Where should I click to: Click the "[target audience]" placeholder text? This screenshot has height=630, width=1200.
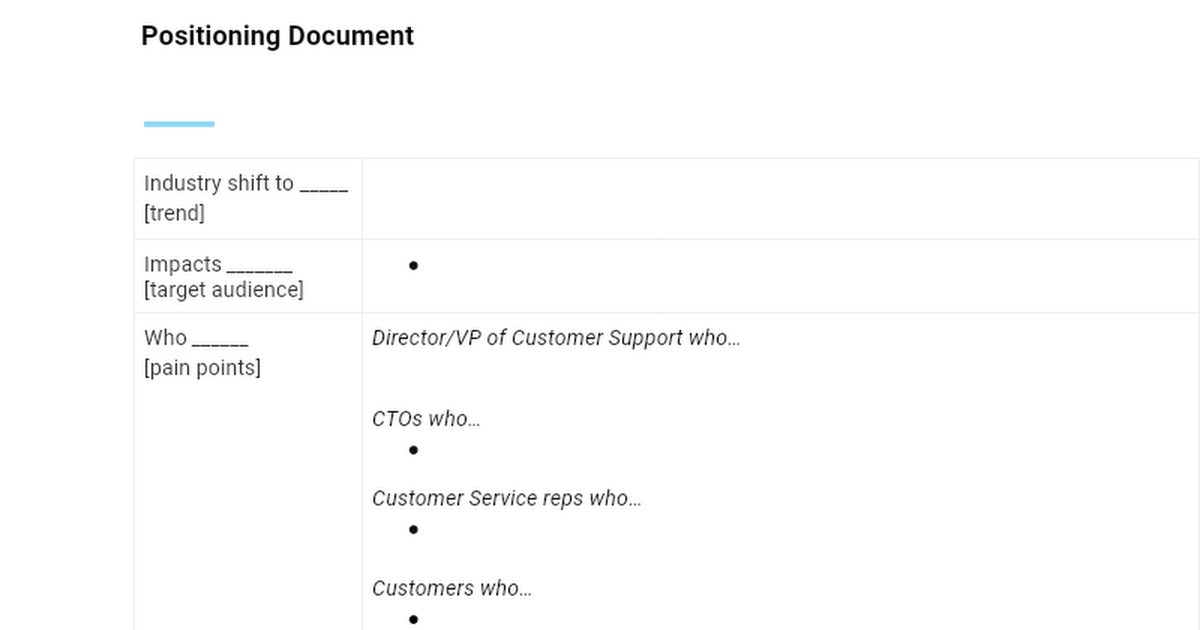point(222,290)
